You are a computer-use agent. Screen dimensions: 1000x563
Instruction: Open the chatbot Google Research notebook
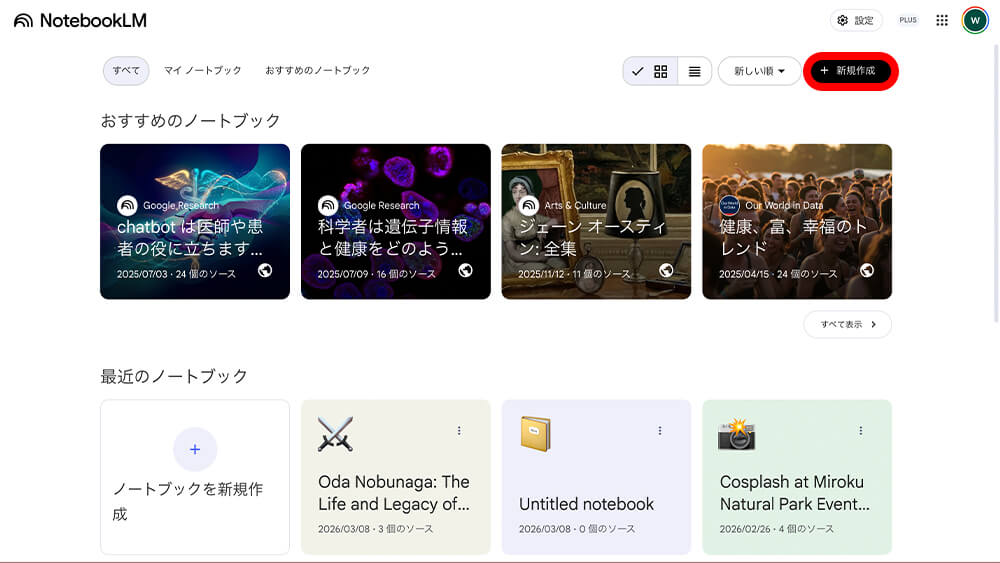click(x=195, y=221)
